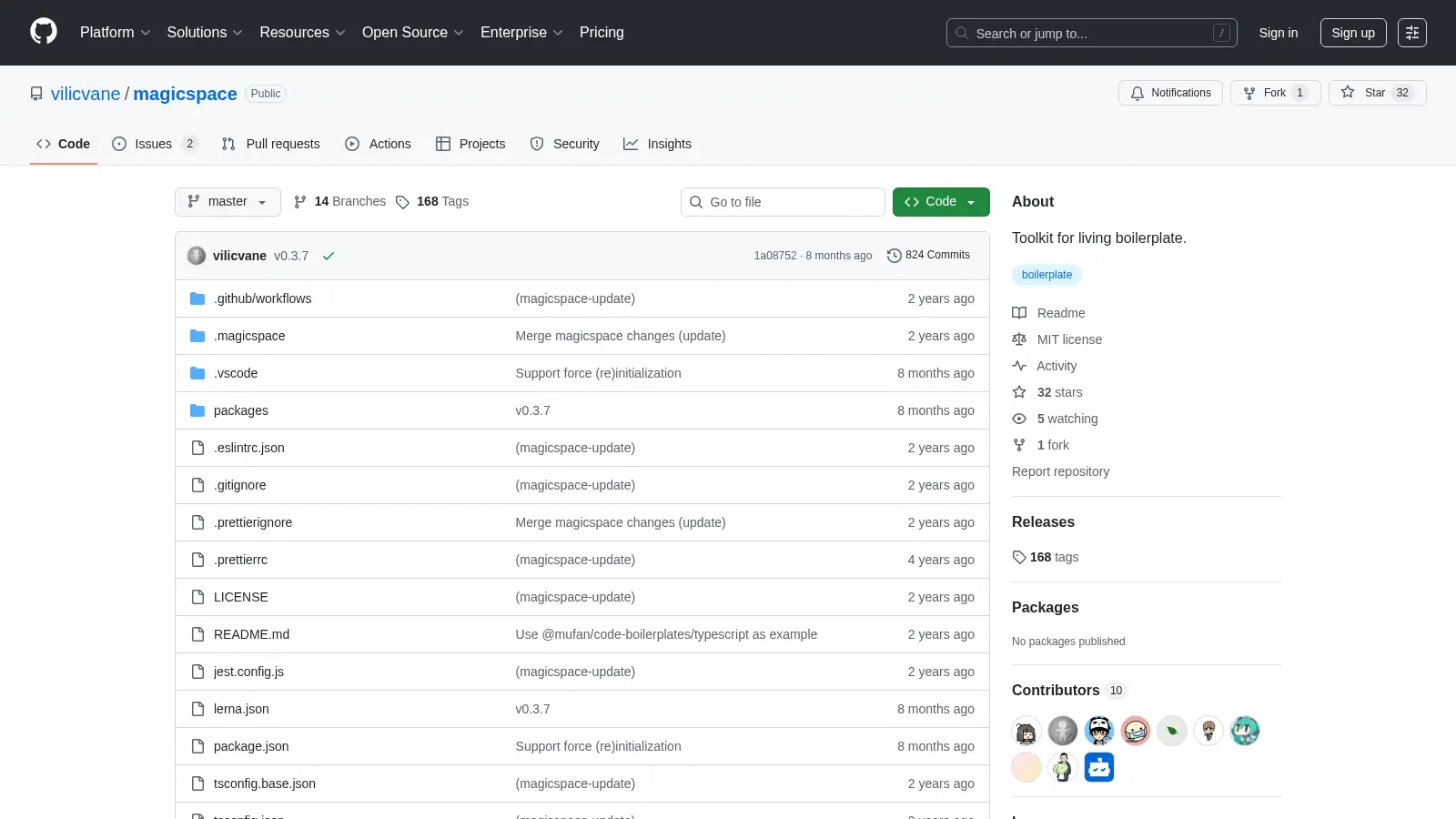Viewport: 1456px width, 819px height.
Task: Open LICENSE file
Action: (241, 597)
